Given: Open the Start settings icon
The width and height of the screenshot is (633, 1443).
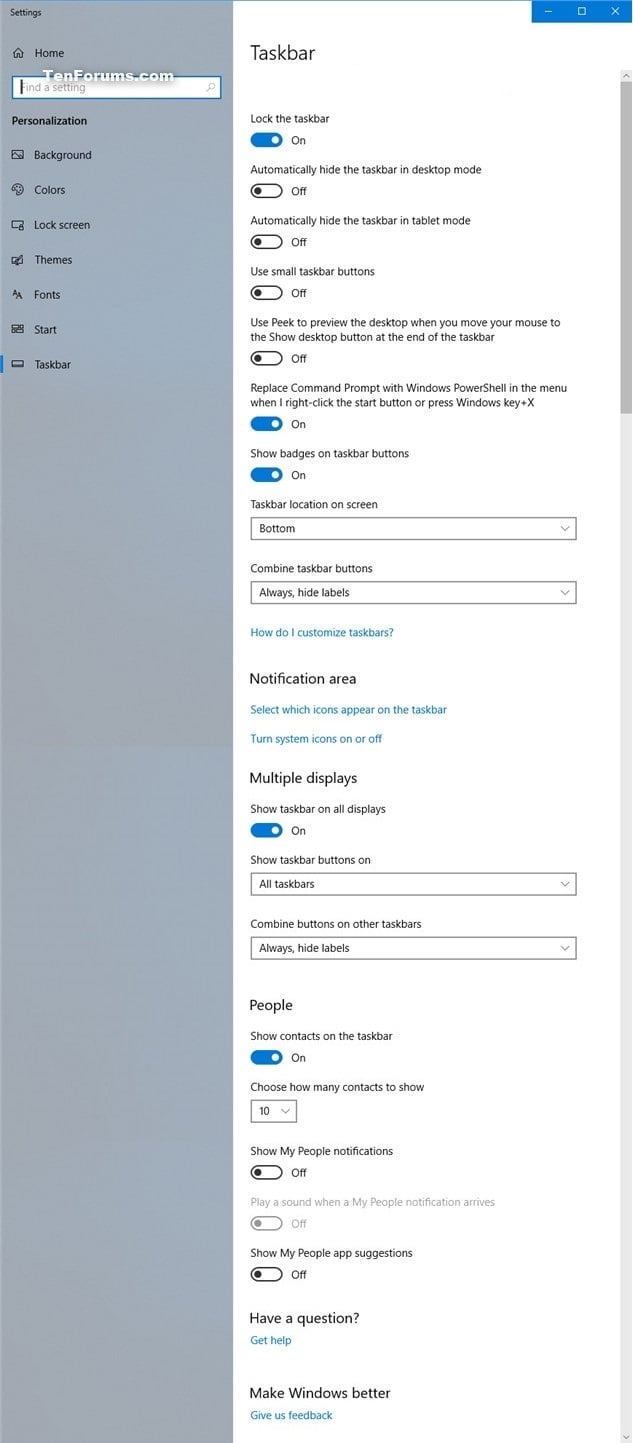Looking at the screenshot, I should [x=18, y=330].
